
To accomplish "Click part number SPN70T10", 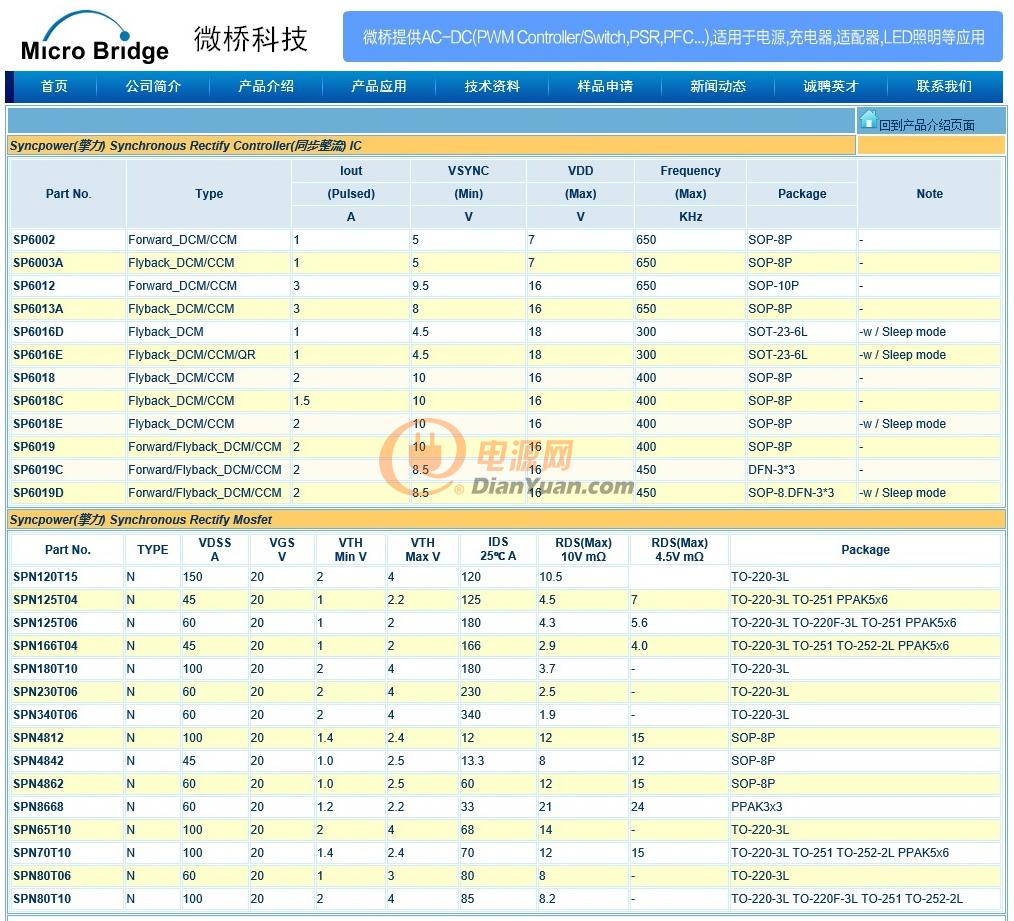I will click(42, 852).
